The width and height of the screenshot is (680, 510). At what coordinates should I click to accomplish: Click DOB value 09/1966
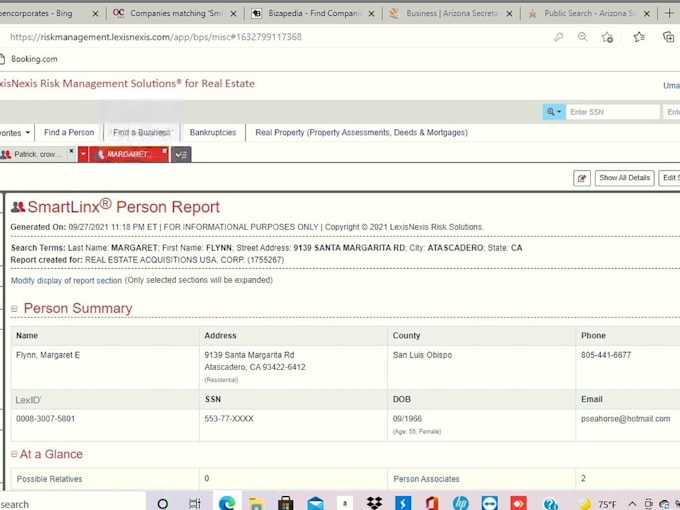pyautogui.click(x=407, y=419)
